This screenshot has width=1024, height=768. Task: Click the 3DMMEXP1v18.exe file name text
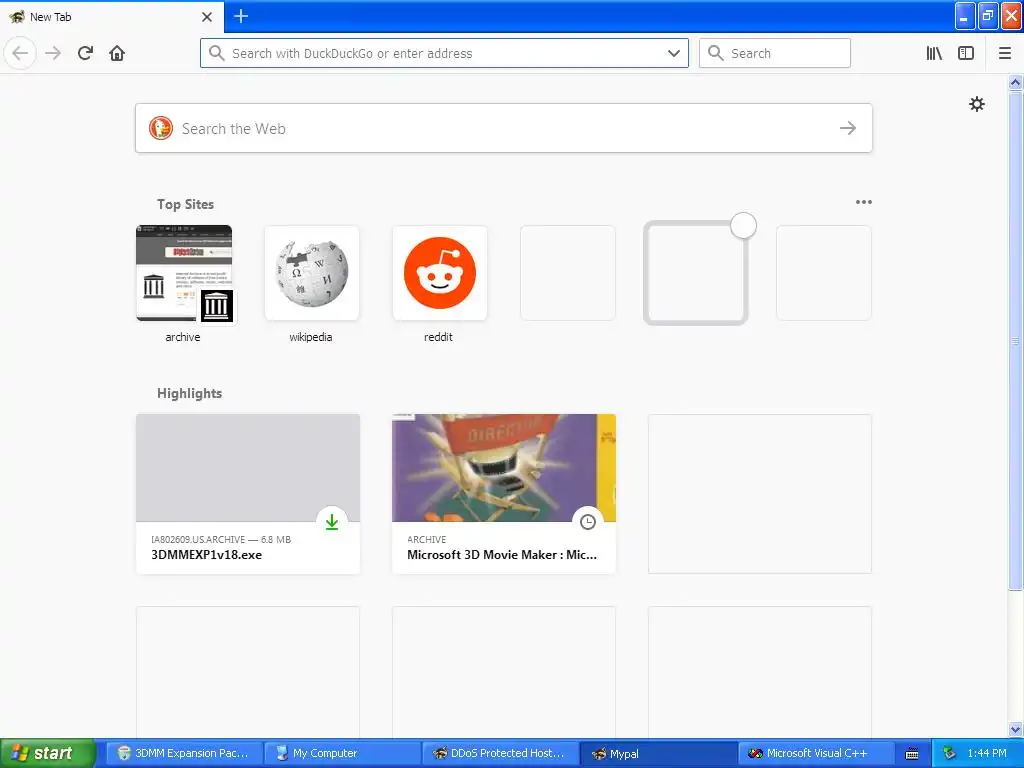tap(206, 554)
